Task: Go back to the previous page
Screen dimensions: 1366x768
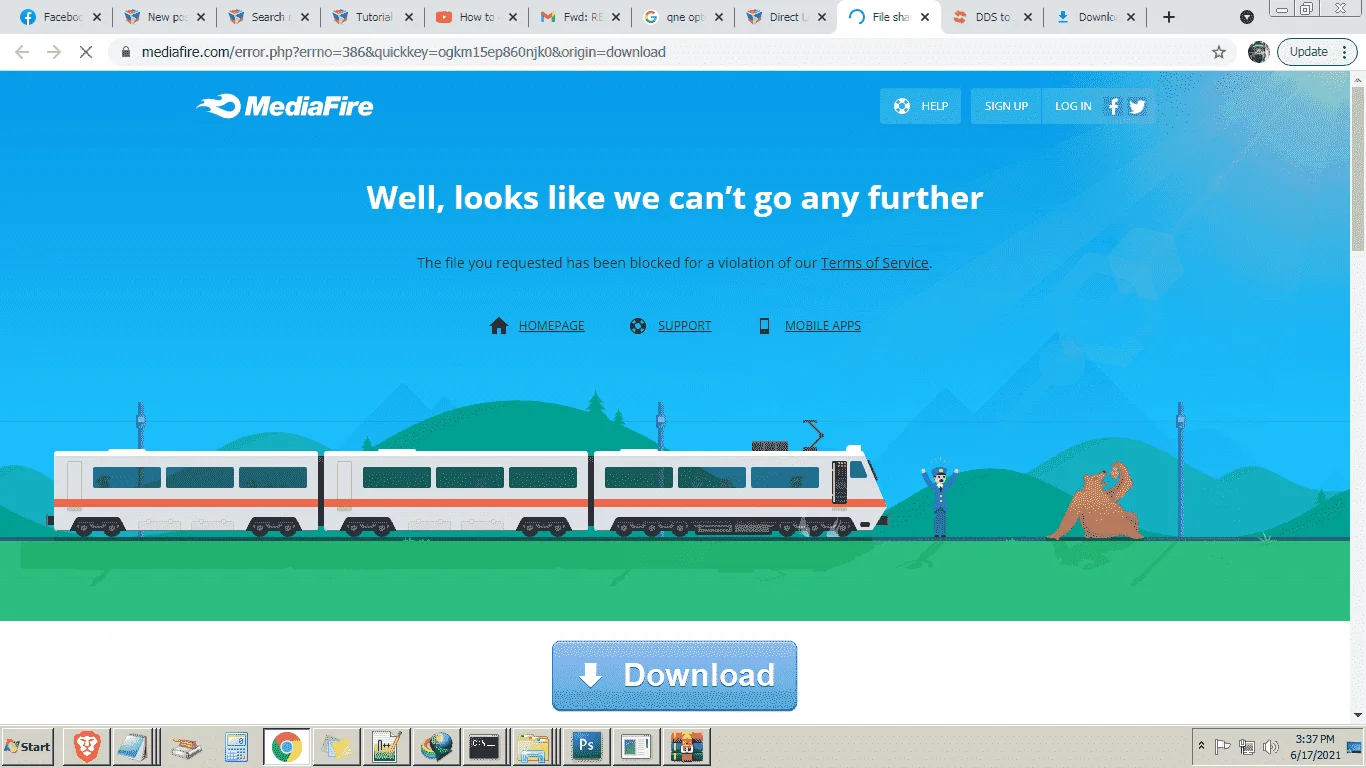Action: pos(22,52)
